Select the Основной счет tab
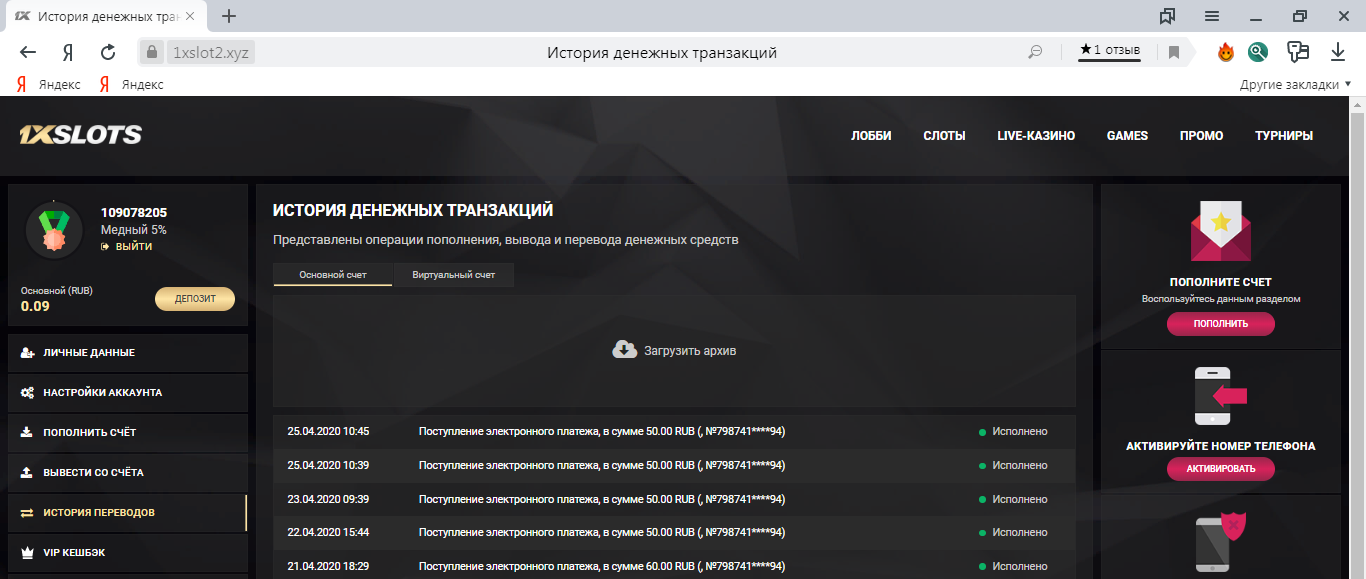 (x=333, y=275)
